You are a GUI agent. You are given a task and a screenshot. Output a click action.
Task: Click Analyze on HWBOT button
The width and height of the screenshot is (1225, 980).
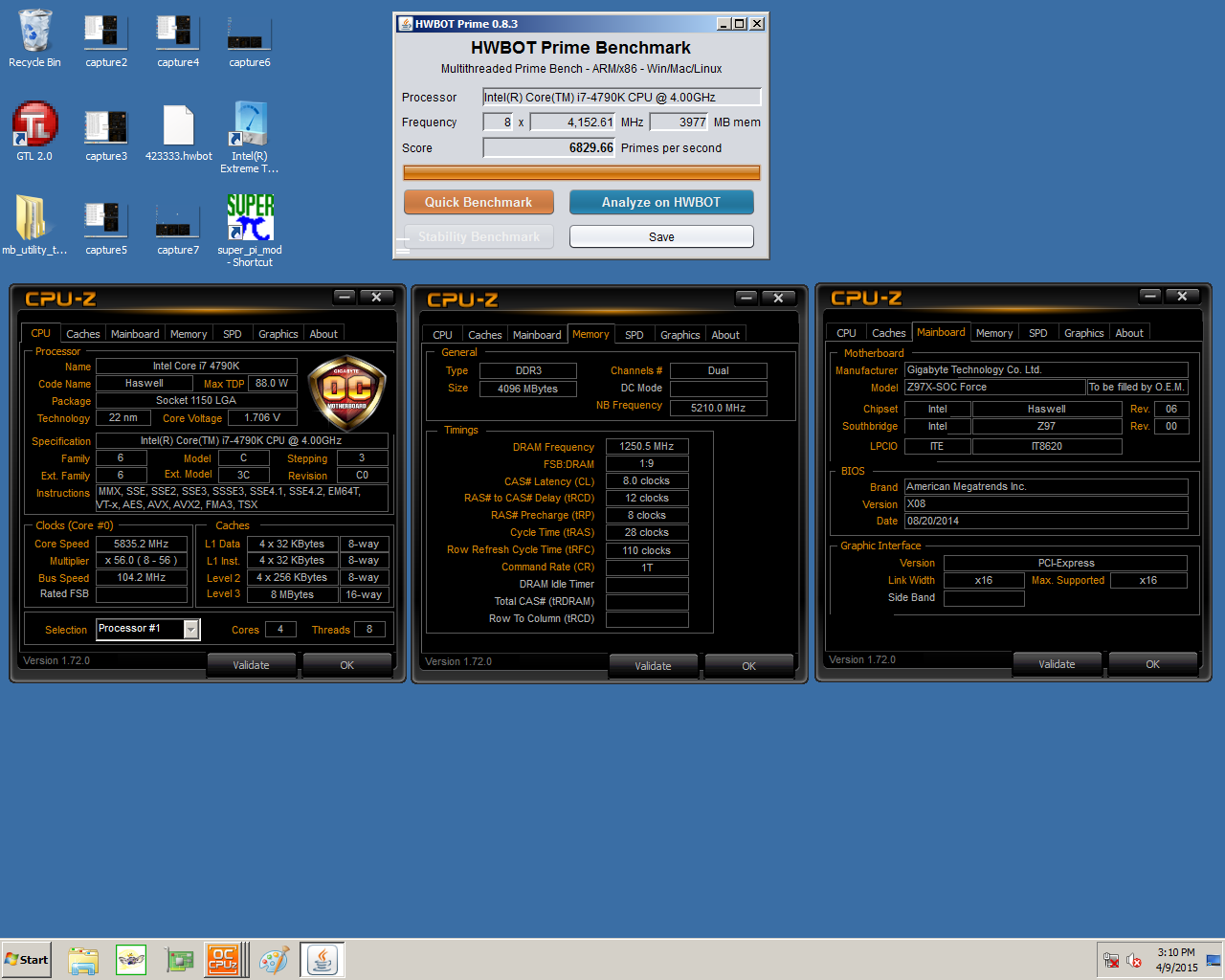661,202
